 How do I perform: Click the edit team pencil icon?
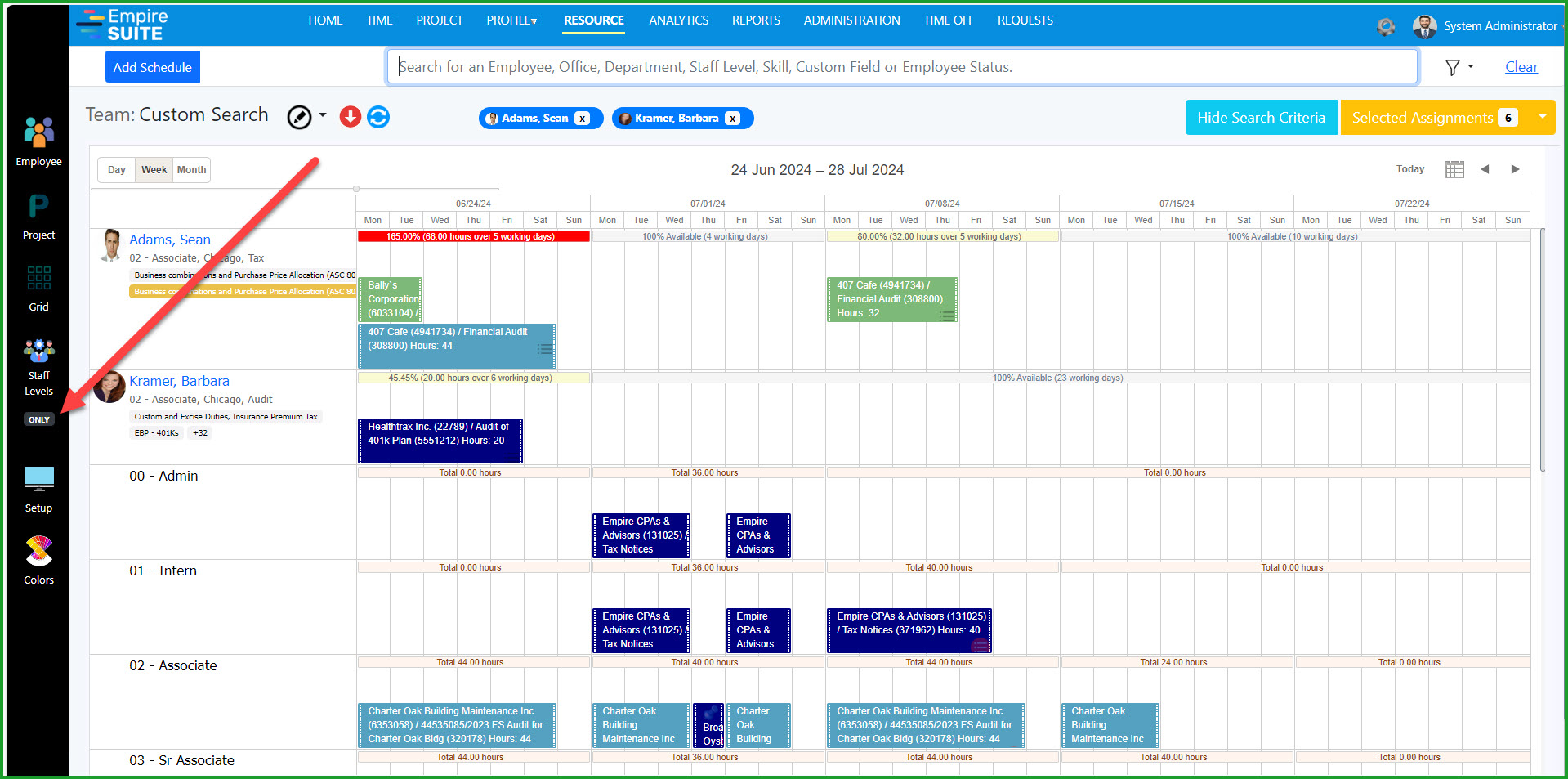point(299,118)
